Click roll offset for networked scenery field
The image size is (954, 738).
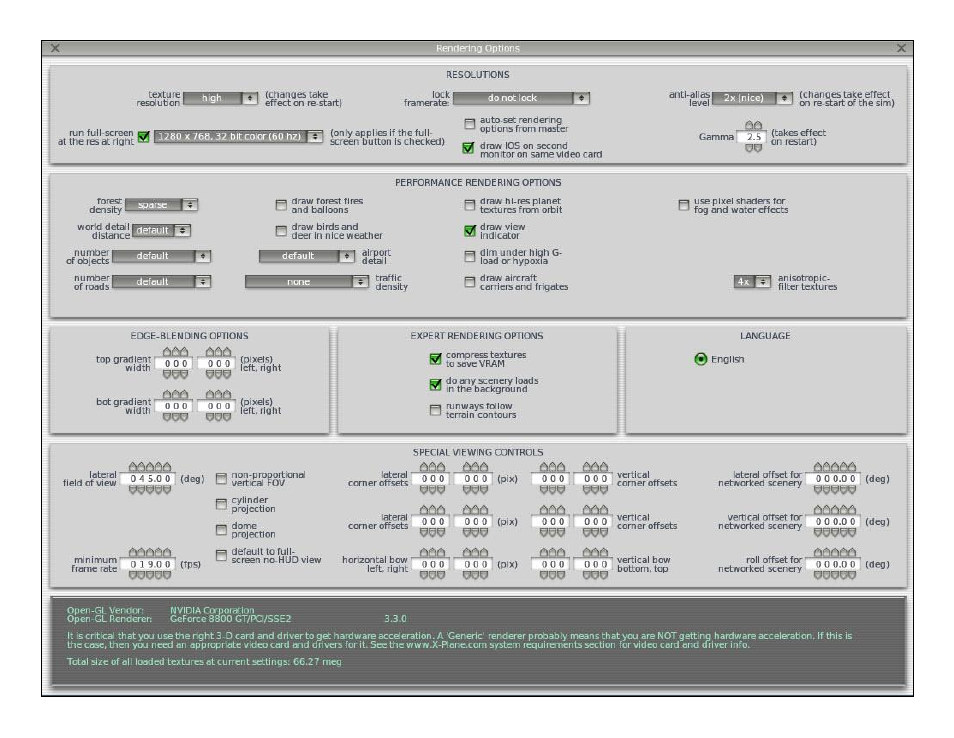(x=835, y=564)
